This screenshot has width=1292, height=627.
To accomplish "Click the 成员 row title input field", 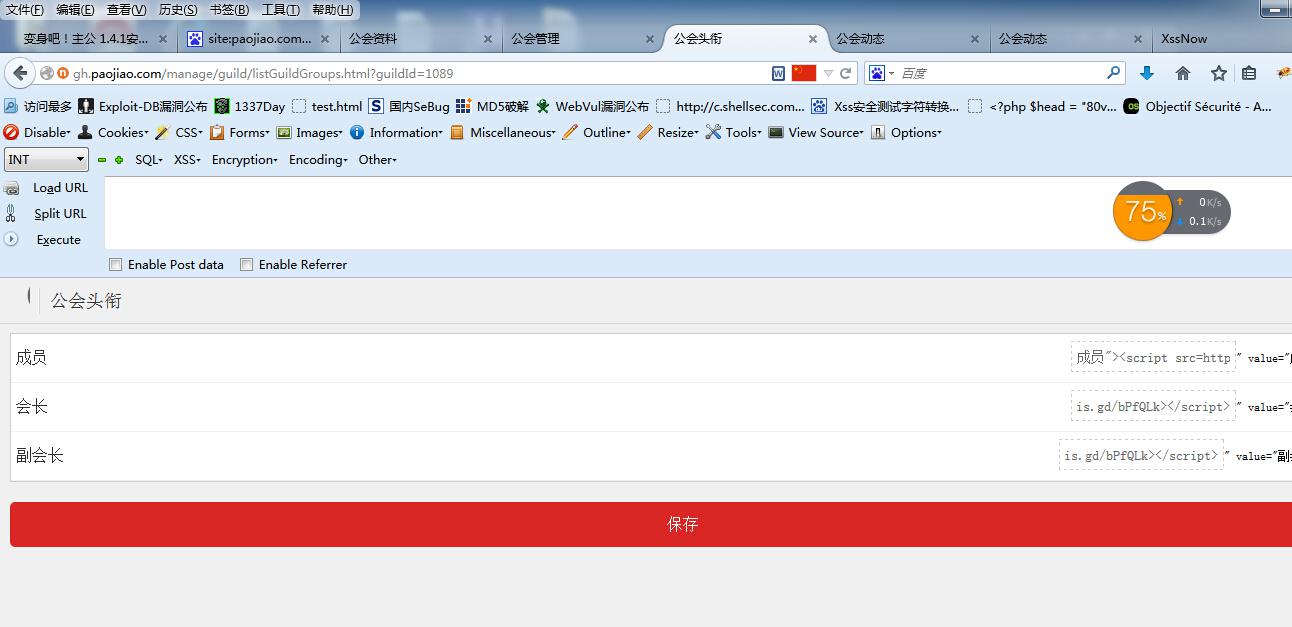I will (x=1153, y=357).
